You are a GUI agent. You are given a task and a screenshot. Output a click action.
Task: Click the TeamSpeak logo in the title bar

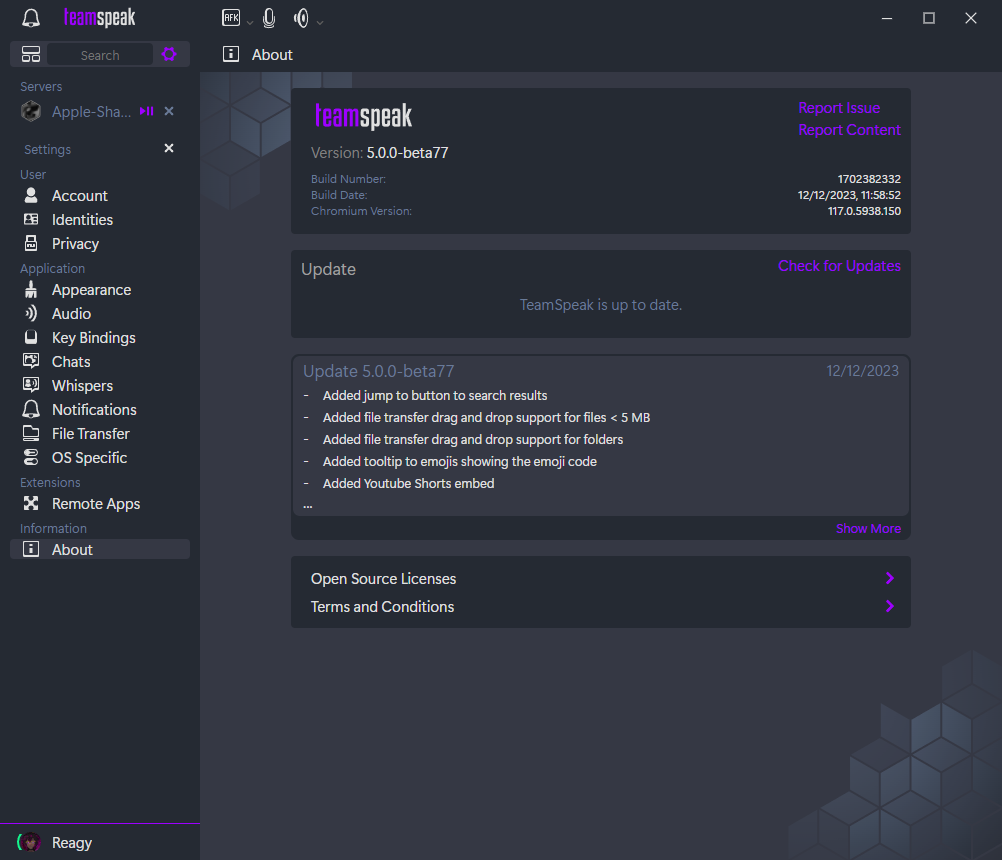click(x=99, y=18)
